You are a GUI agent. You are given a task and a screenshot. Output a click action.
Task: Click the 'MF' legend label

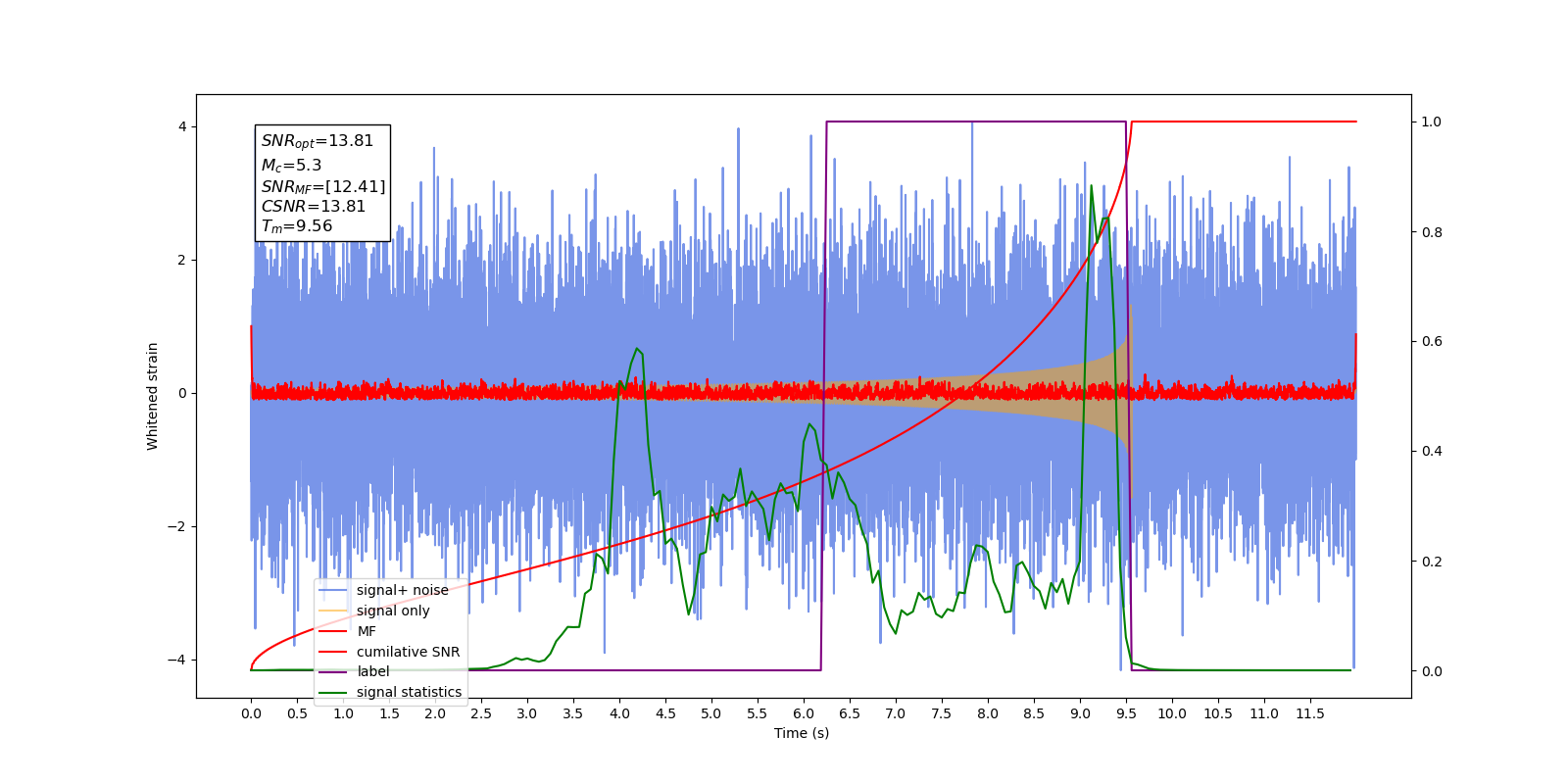(x=367, y=631)
